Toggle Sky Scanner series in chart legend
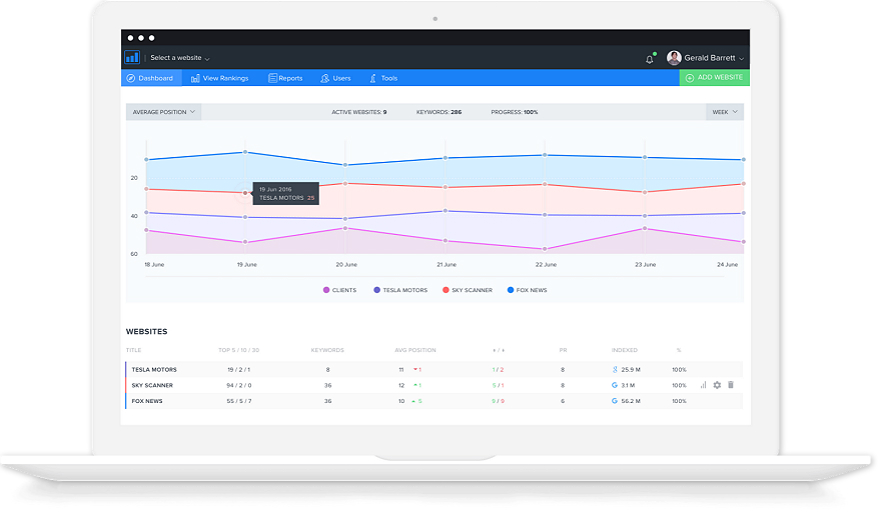The image size is (880, 515). coord(467,290)
